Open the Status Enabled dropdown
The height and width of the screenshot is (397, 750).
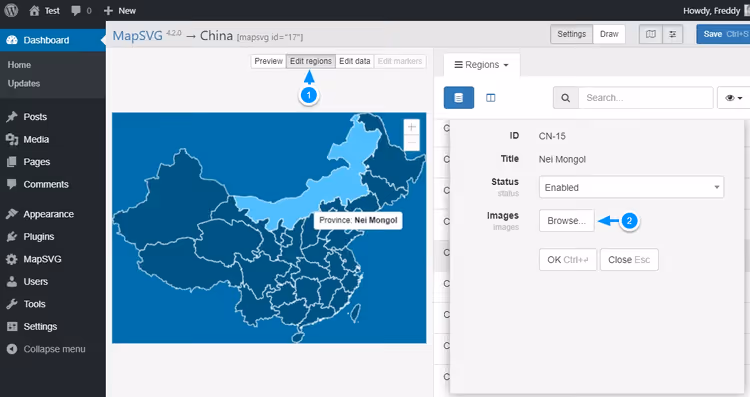tap(631, 187)
